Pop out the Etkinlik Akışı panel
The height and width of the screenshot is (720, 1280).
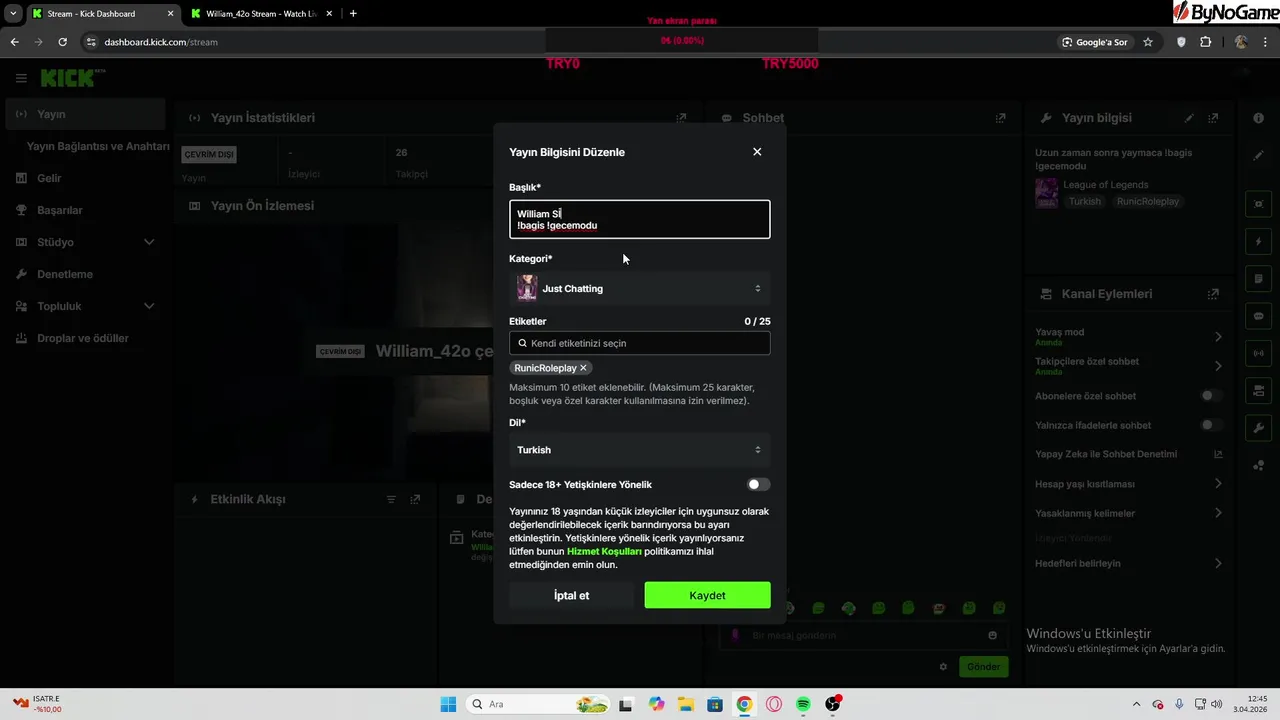click(x=416, y=499)
